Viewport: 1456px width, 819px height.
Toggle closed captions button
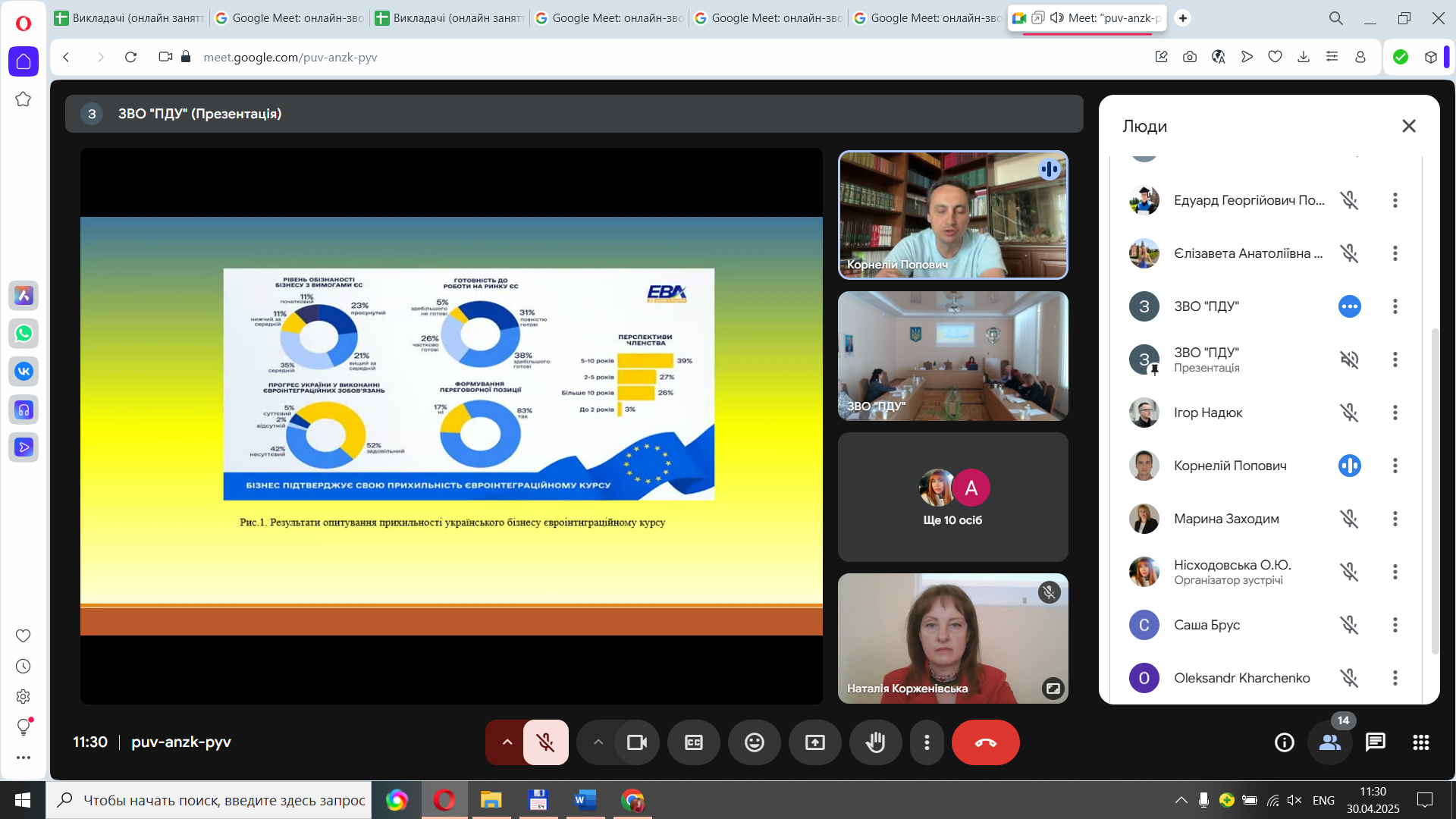tap(693, 742)
